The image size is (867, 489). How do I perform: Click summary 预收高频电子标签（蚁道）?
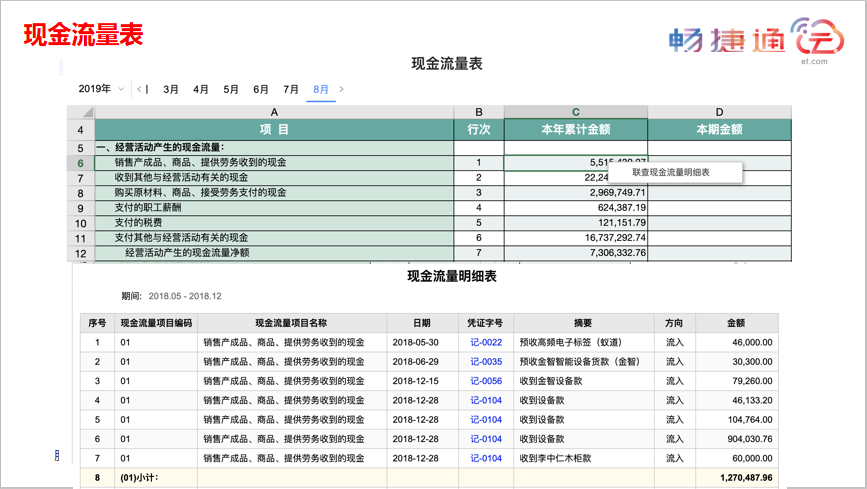click(571, 342)
